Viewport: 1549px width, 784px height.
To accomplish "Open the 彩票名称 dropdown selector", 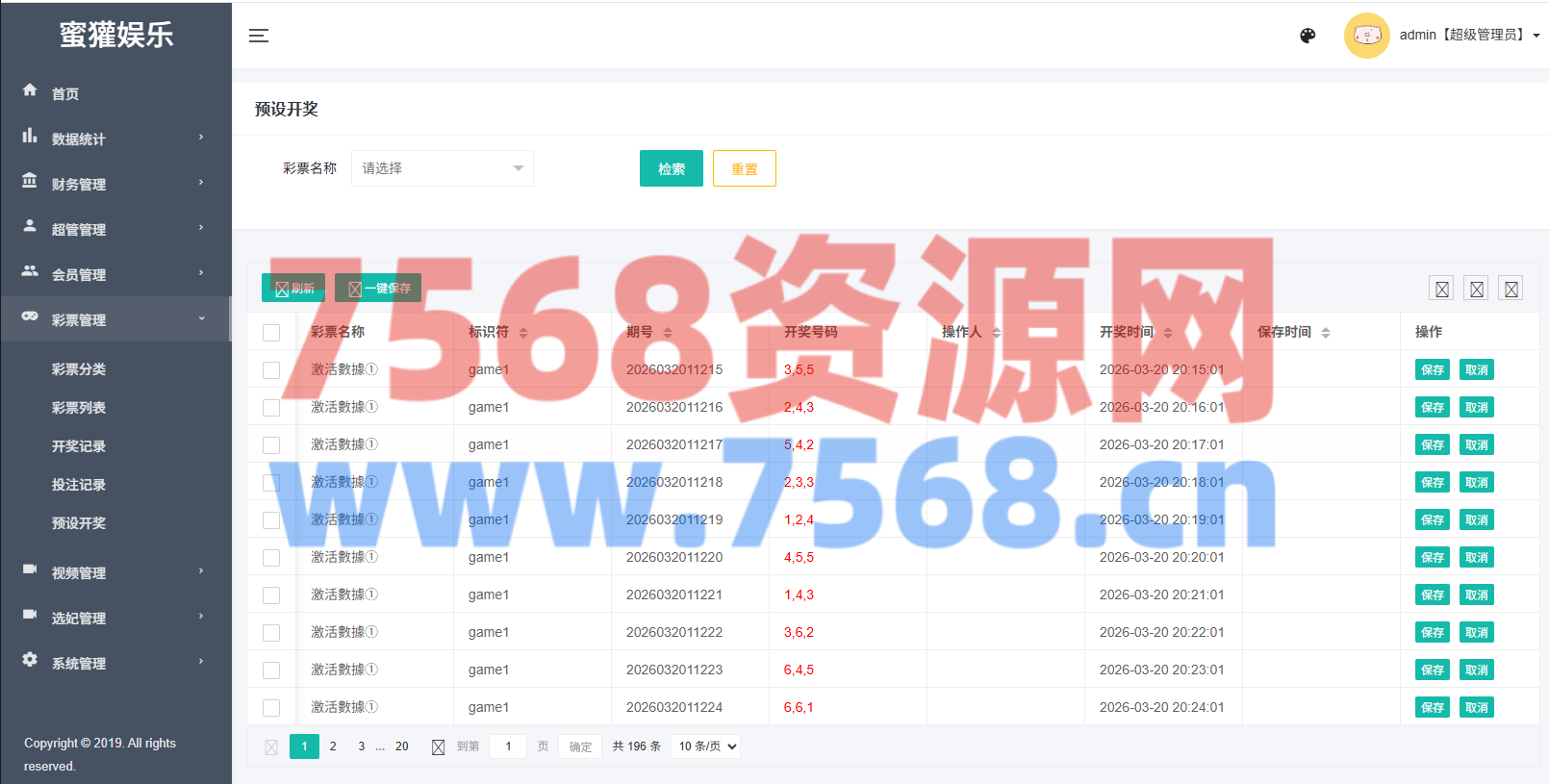I will [x=442, y=168].
